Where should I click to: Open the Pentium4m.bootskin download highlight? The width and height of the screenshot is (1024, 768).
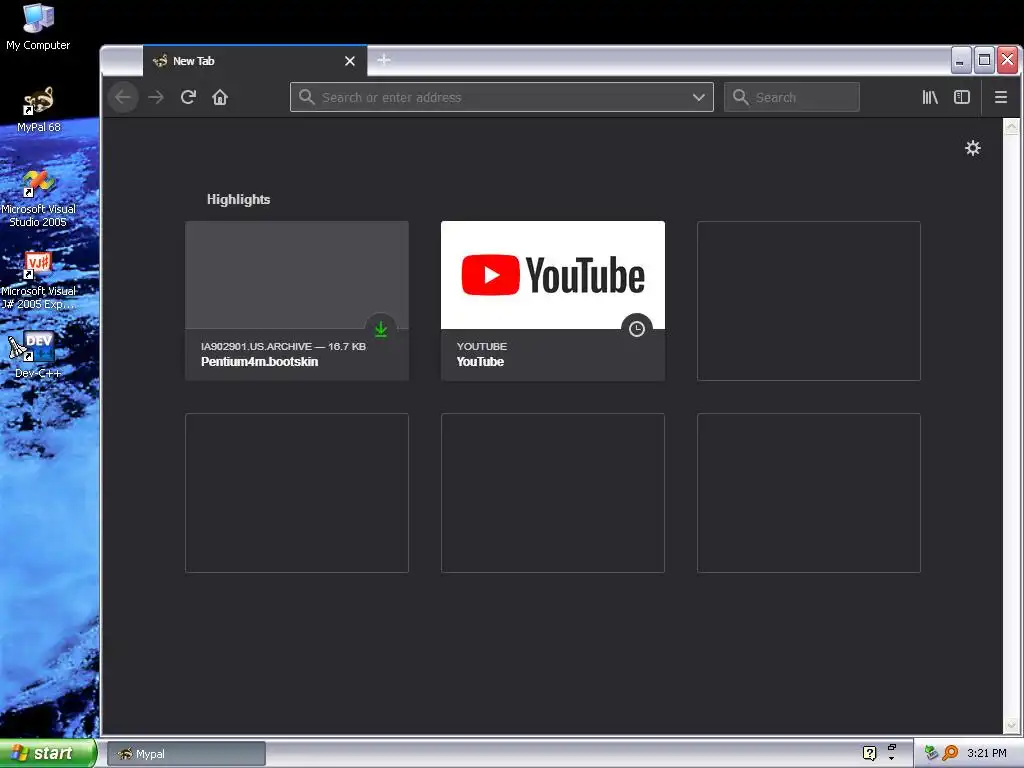297,301
